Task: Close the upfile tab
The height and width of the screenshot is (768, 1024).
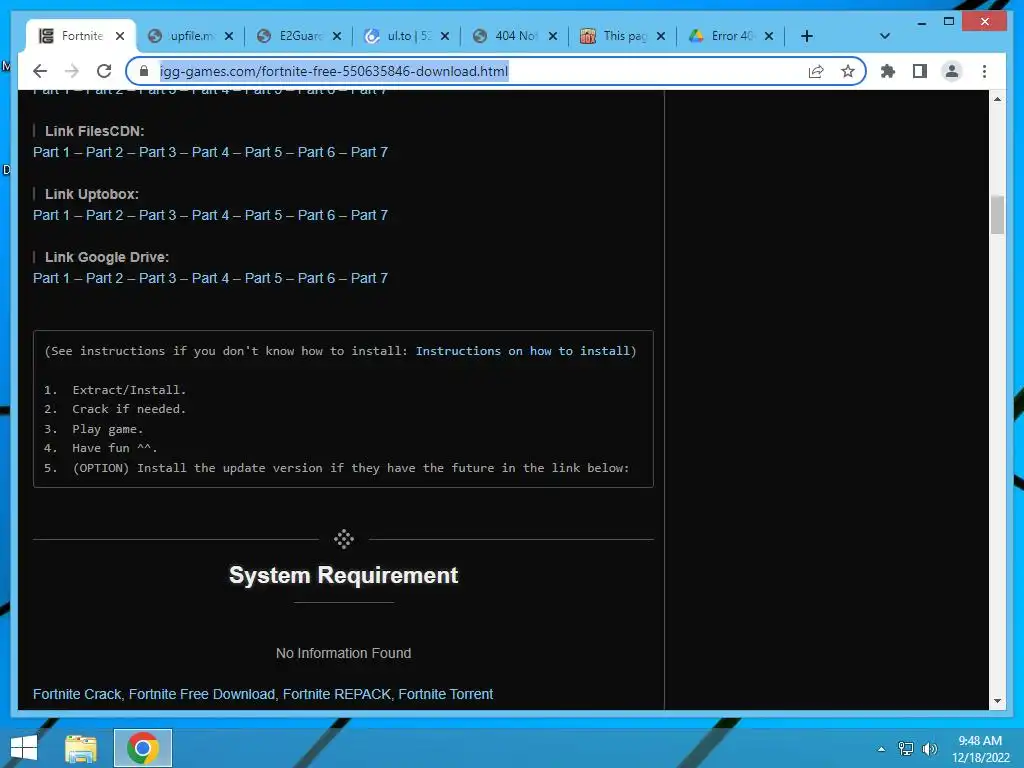Action: tap(229, 36)
